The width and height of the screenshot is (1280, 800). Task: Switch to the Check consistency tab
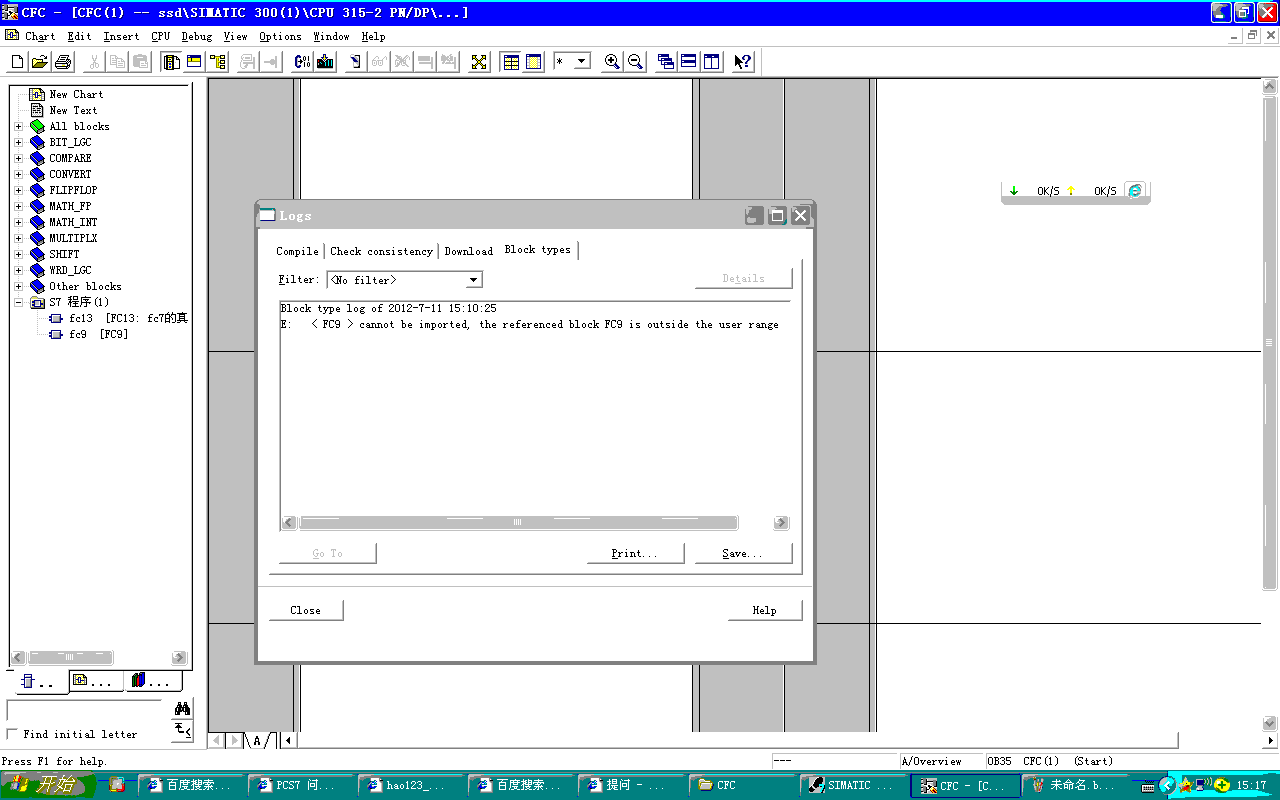point(381,251)
